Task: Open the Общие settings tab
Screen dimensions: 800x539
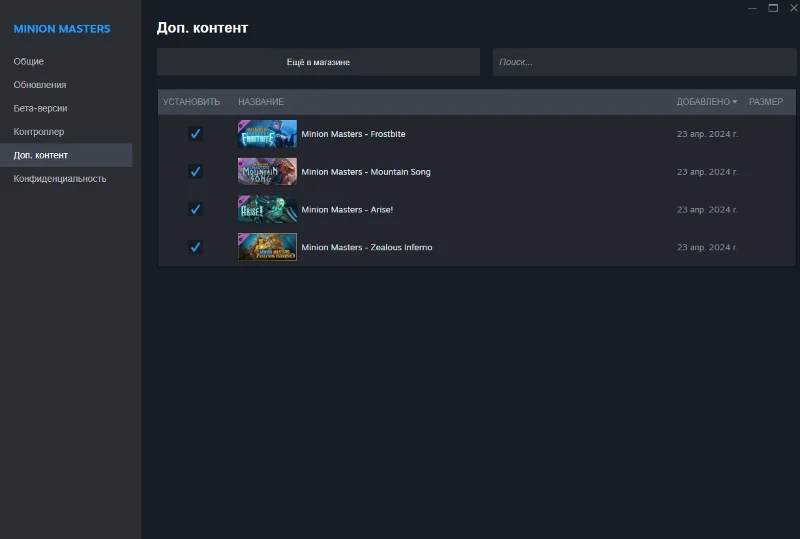Action: [29, 61]
